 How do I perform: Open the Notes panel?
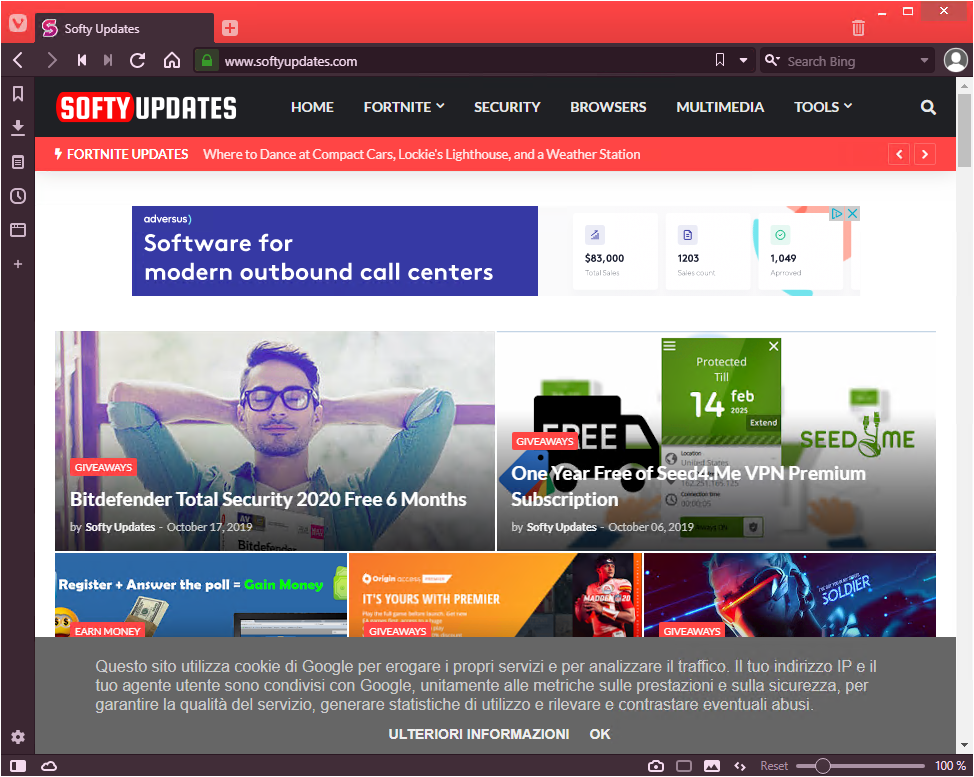[18, 162]
